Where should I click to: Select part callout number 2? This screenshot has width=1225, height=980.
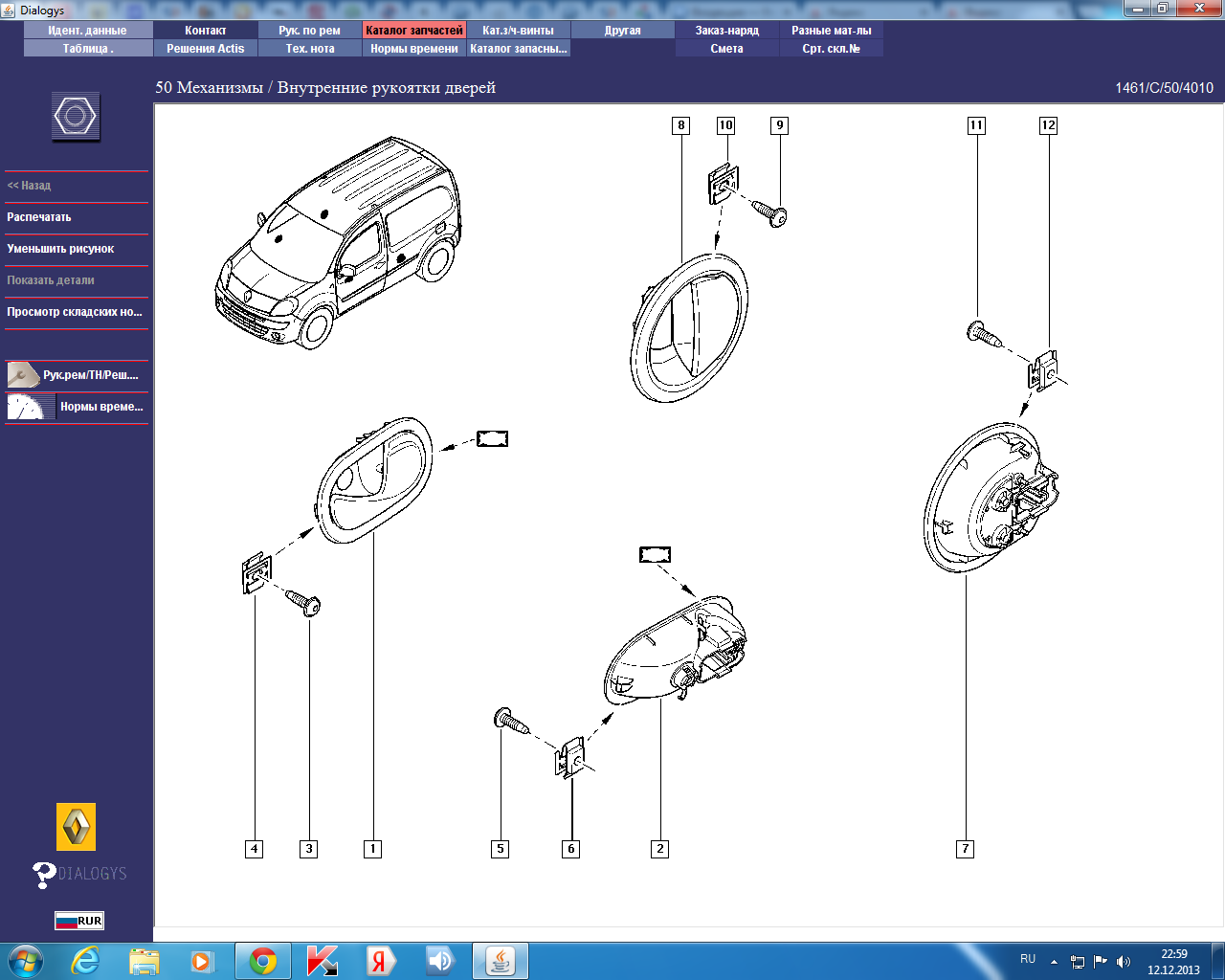pos(659,849)
